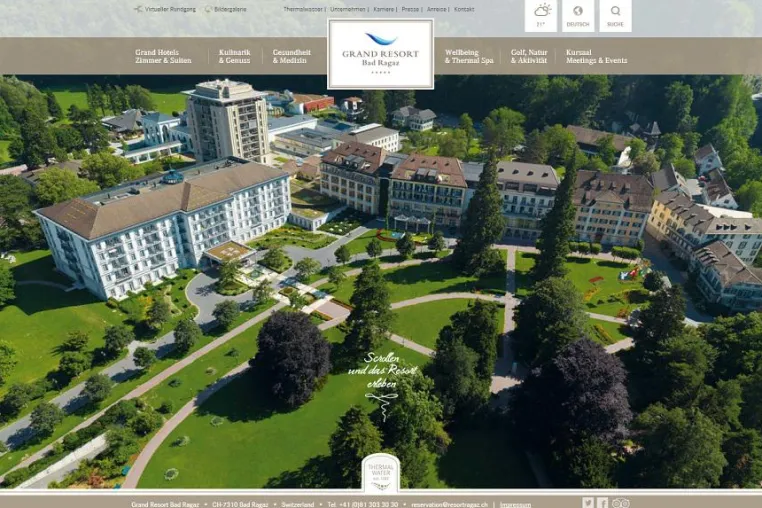Open the Bildergalerie text link
The image size is (762, 508).
230,9
